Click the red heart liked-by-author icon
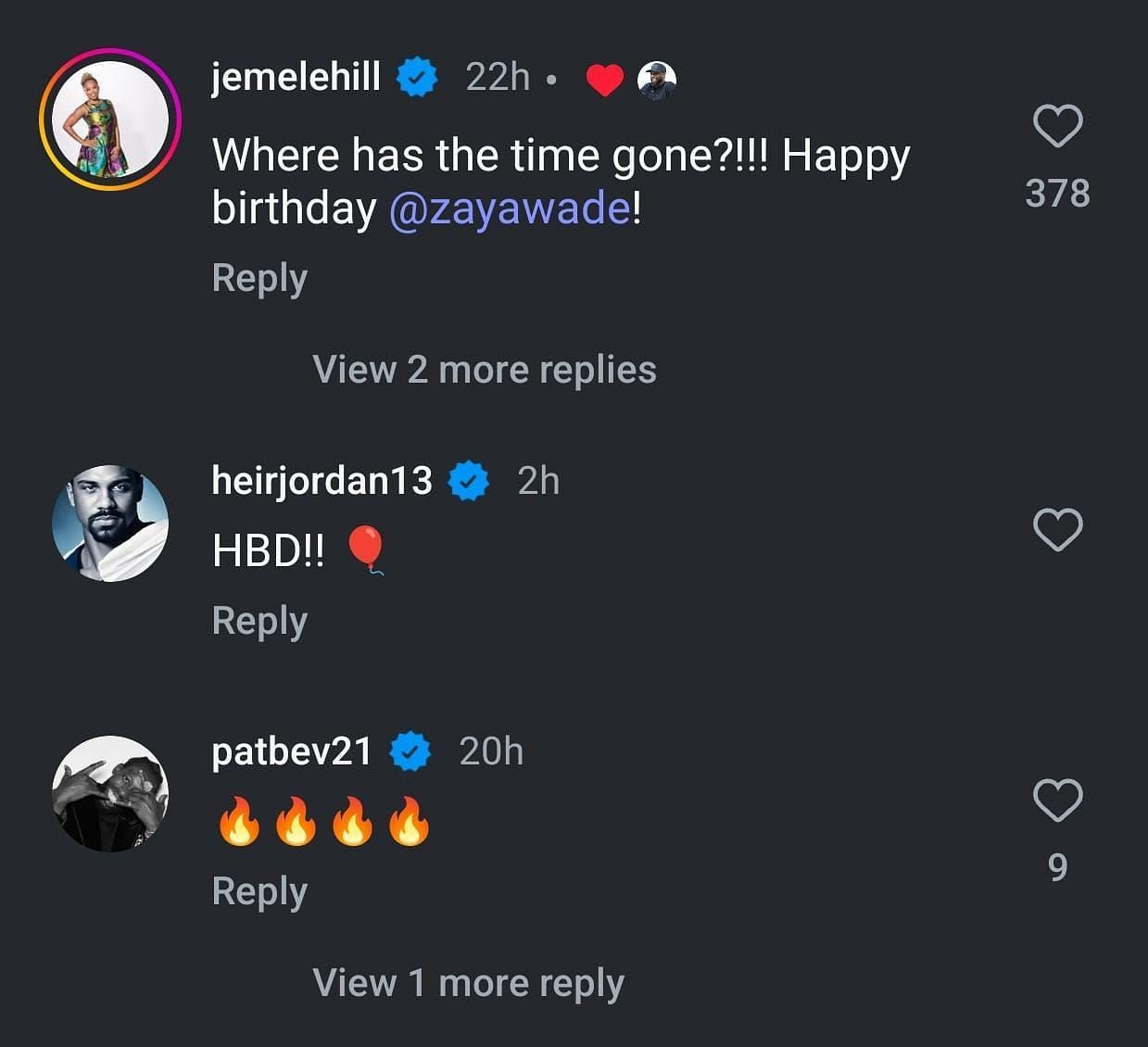Screen dimensions: 1148x1047 click(605, 81)
